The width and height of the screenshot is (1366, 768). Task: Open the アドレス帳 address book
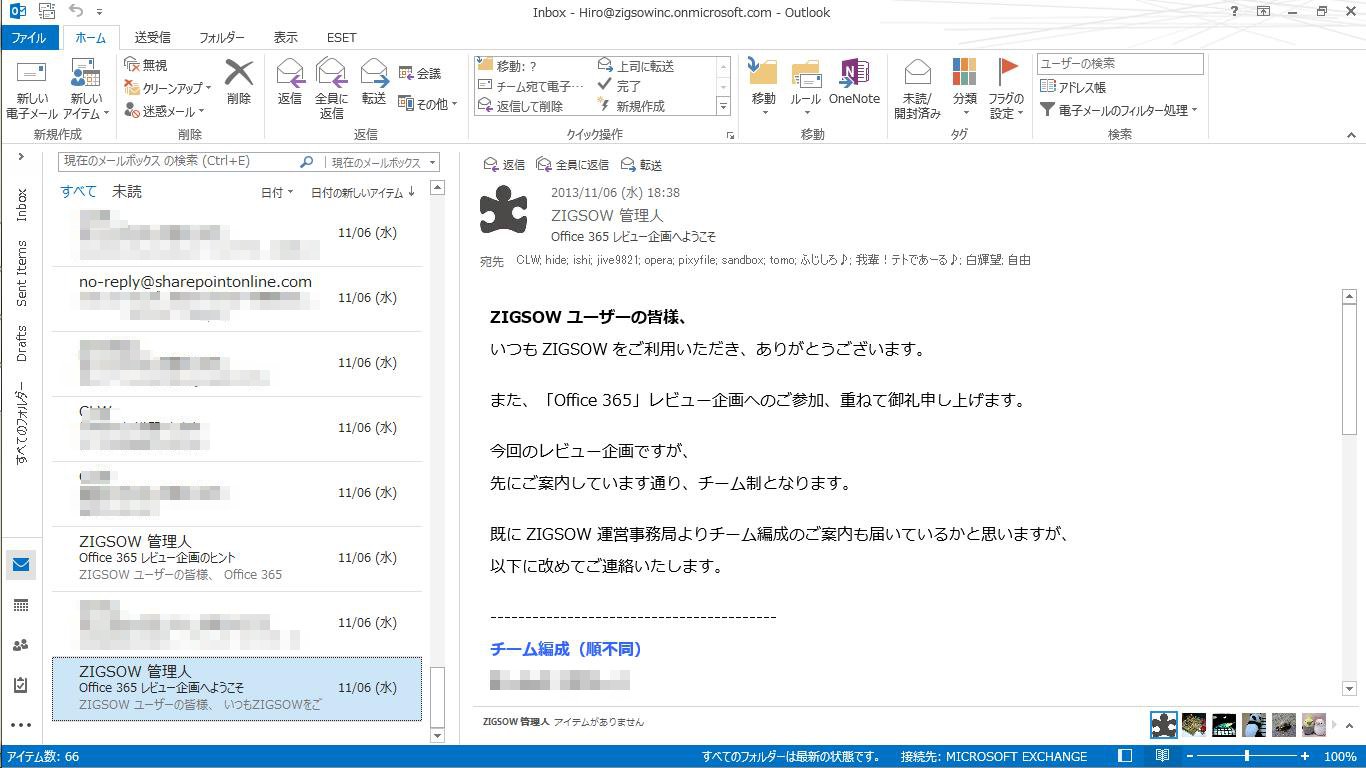[x=1072, y=87]
